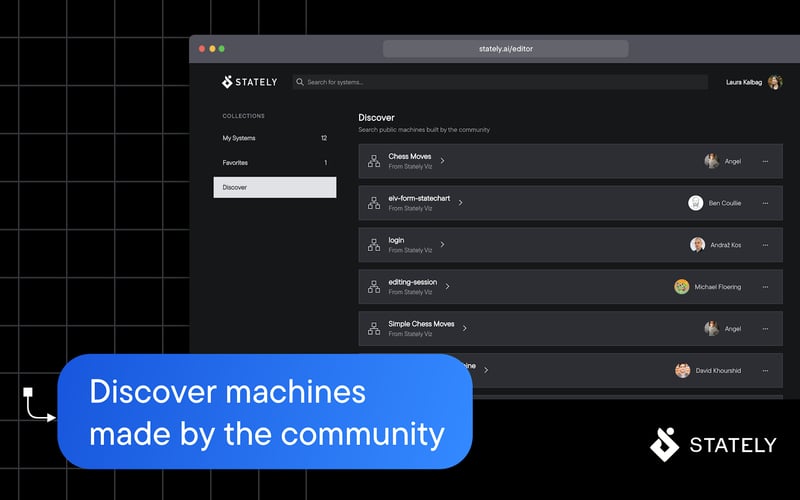
Task: Click the My Systems count 12
Action: [x=324, y=138]
